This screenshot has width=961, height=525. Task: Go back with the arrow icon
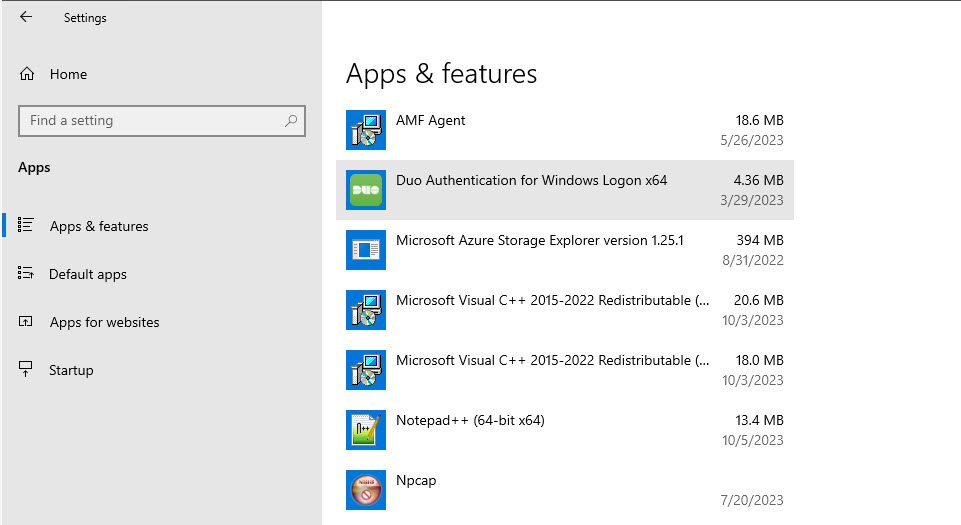[x=26, y=17]
